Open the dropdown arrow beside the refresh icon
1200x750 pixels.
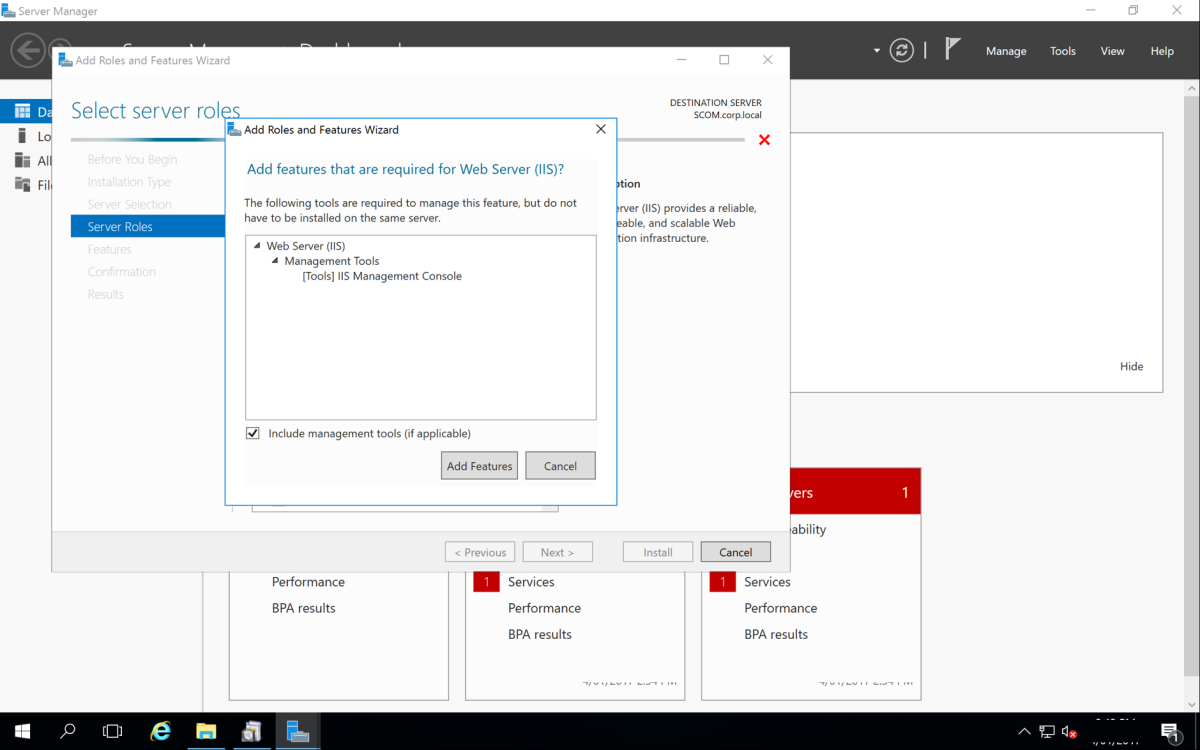(877, 50)
